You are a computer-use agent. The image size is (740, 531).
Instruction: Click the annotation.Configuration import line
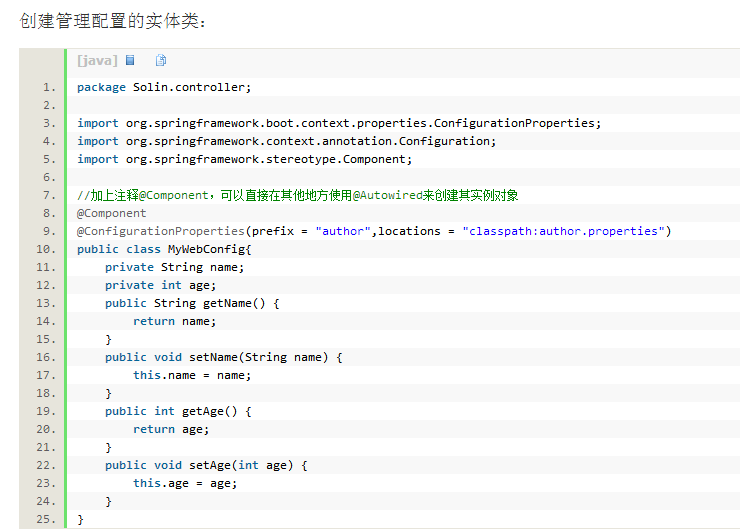coord(286,141)
